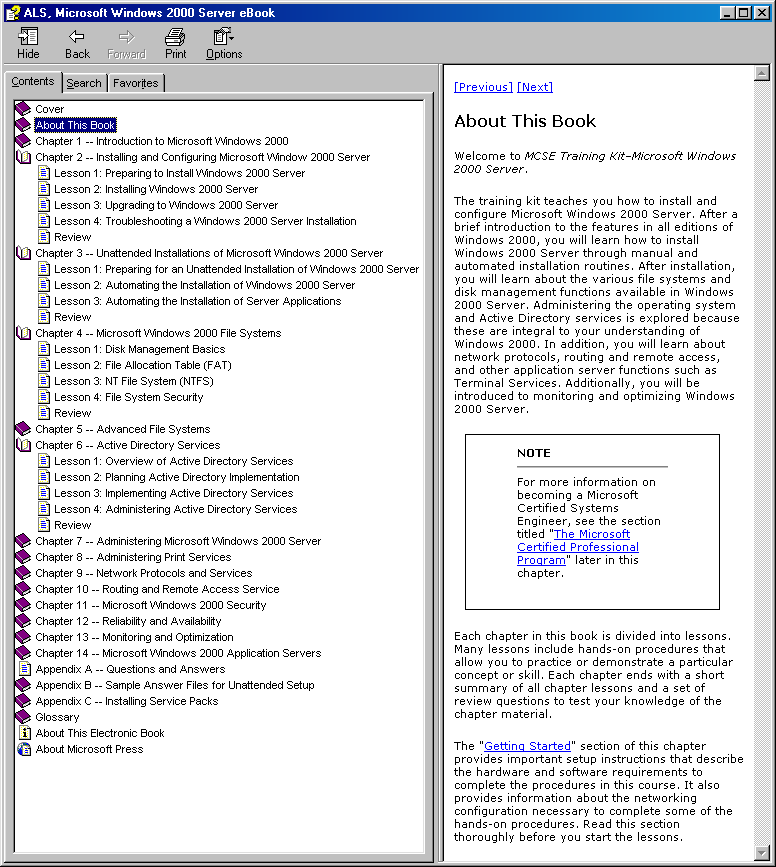Click the scroll up arrow in content pane

762,73
